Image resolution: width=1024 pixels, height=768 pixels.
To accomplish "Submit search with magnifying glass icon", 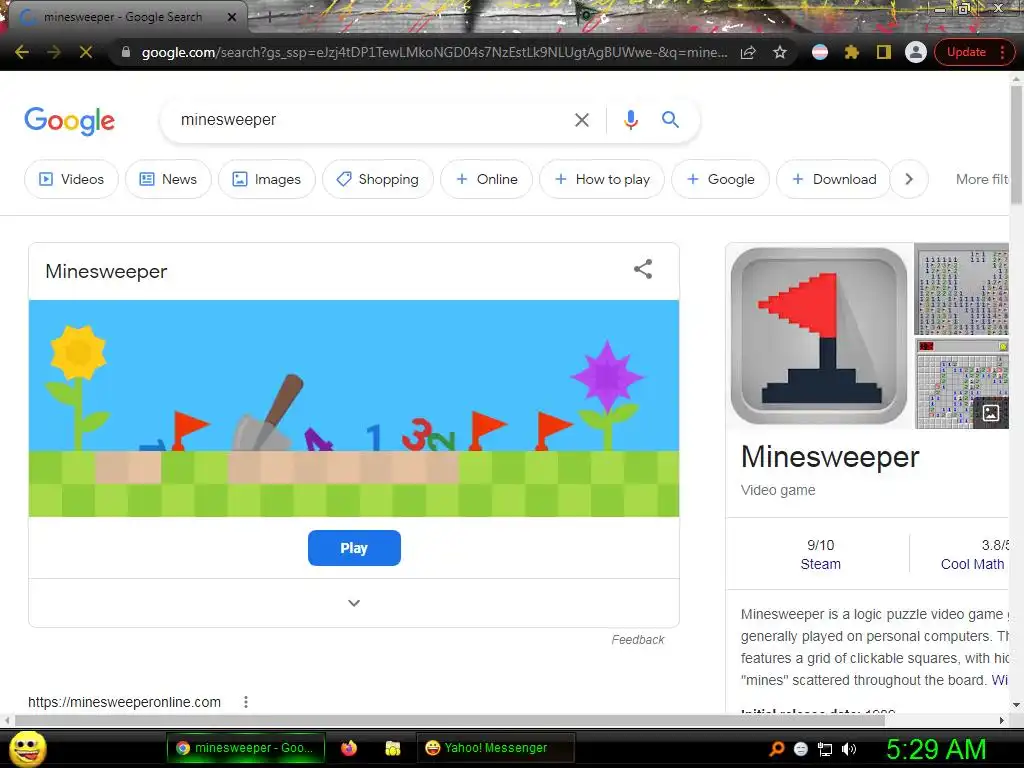I will pos(670,120).
